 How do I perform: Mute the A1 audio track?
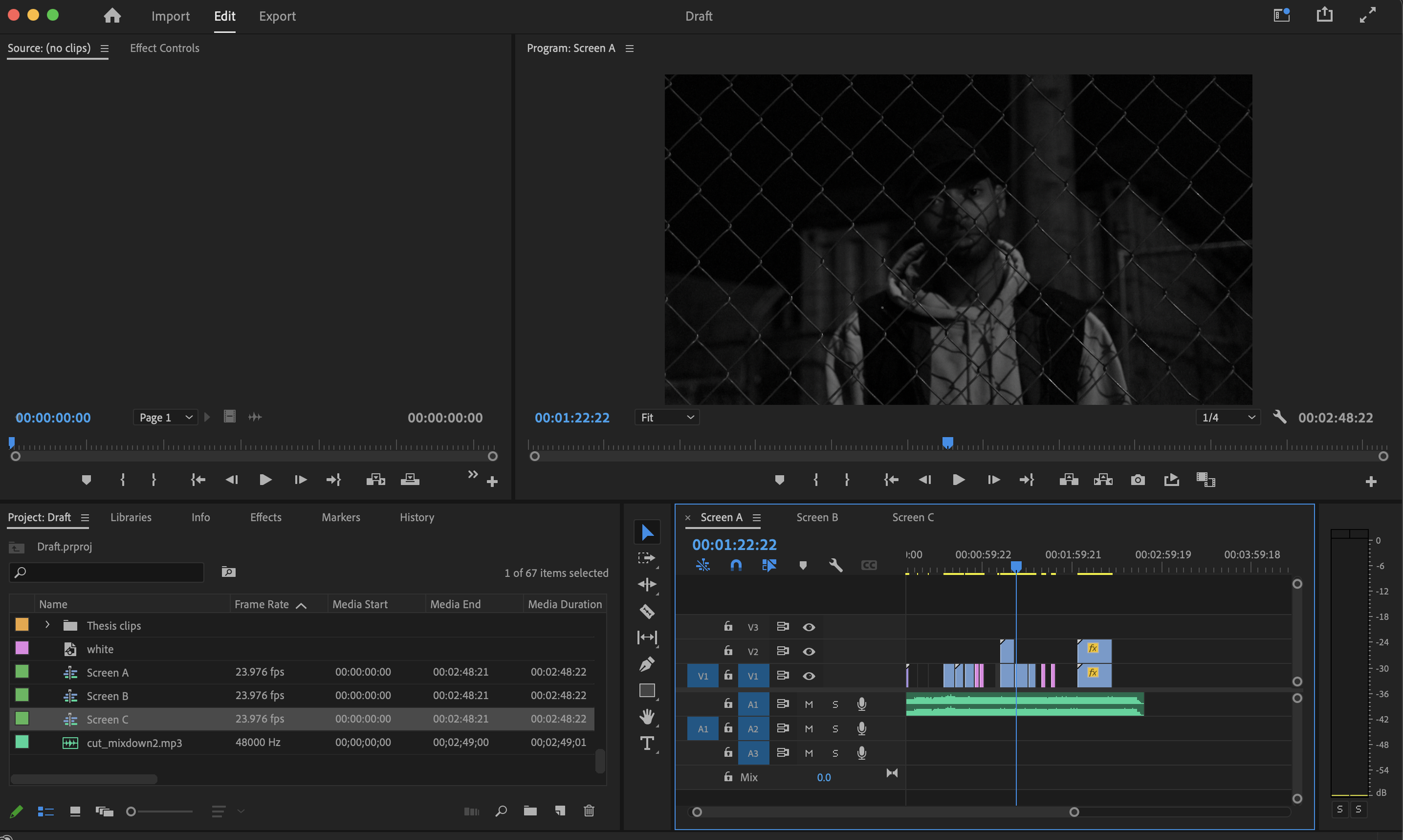(x=809, y=704)
